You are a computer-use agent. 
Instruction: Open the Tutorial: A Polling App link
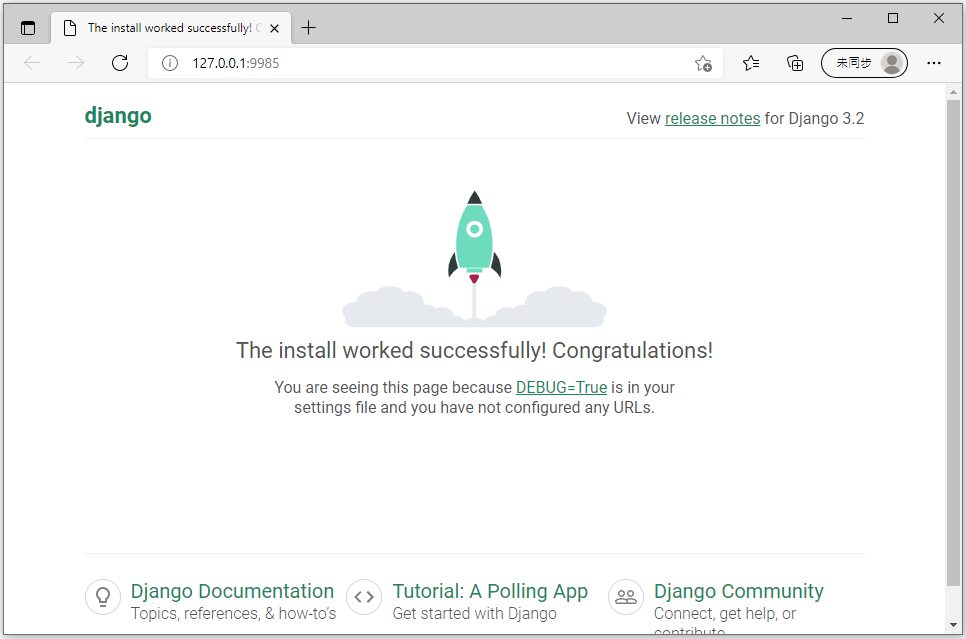[490, 591]
